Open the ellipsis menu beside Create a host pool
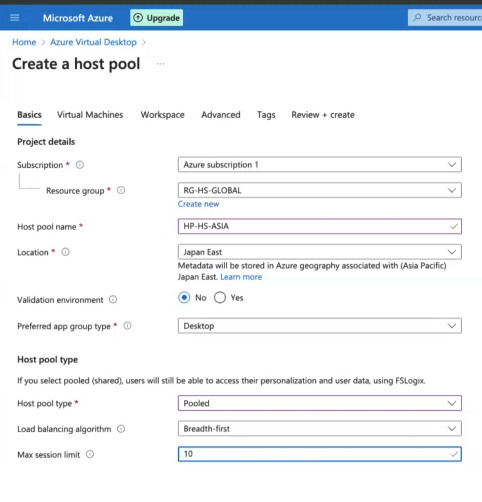The width and height of the screenshot is (482, 502). tap(161, 64)
